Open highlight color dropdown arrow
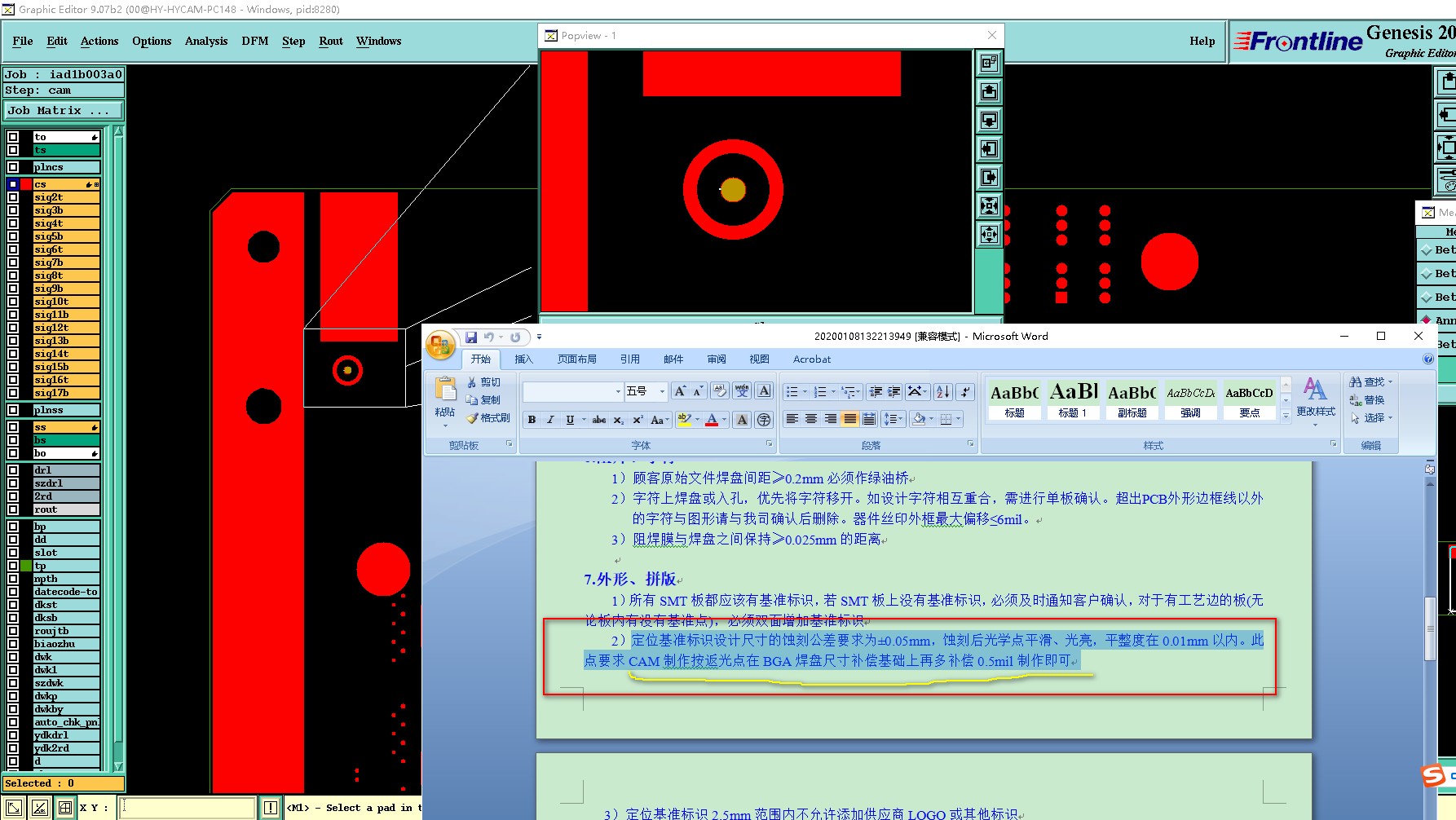This screenshot has height=820, width=1456. (x=697, y=420)
